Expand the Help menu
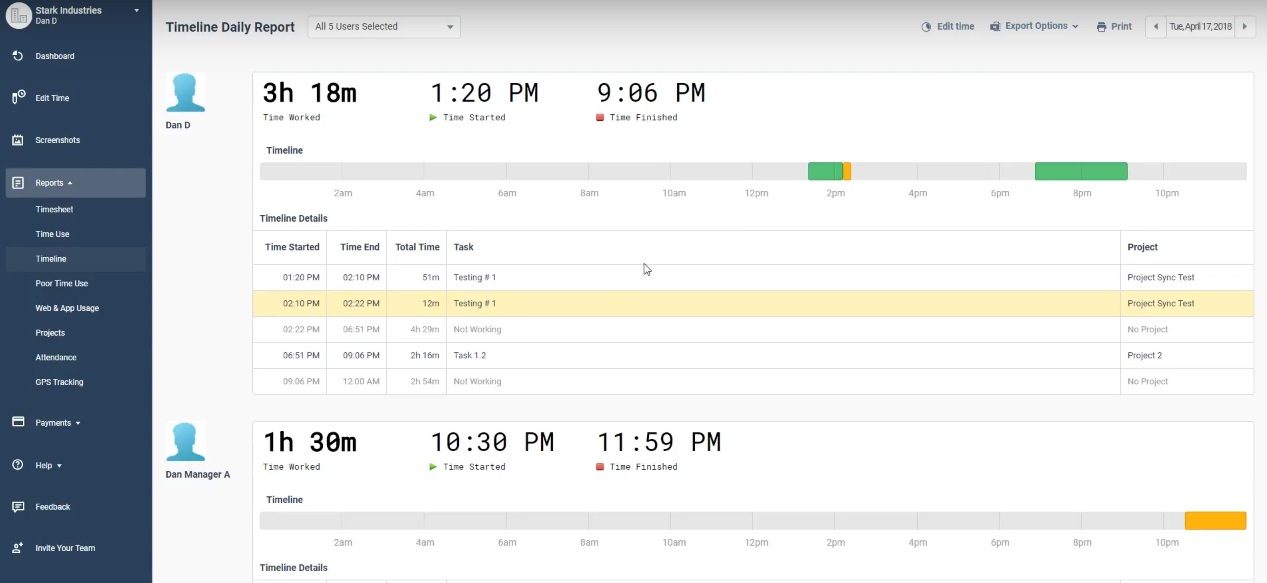This screenshot has height=583, width=1267. (x=45, y=464)
